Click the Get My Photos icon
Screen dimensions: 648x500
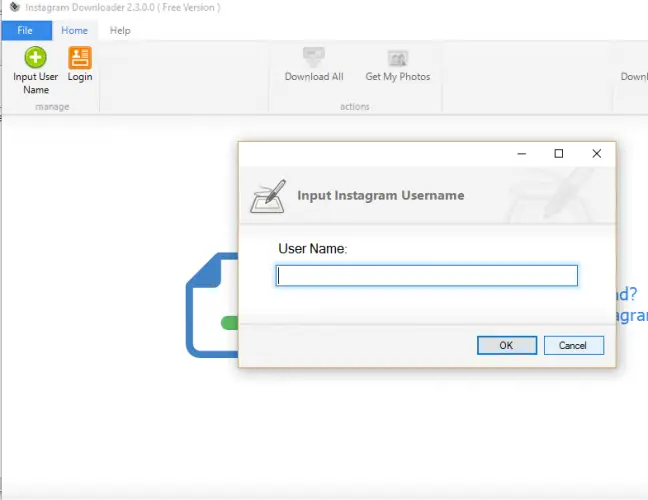[x=398, y=58]
